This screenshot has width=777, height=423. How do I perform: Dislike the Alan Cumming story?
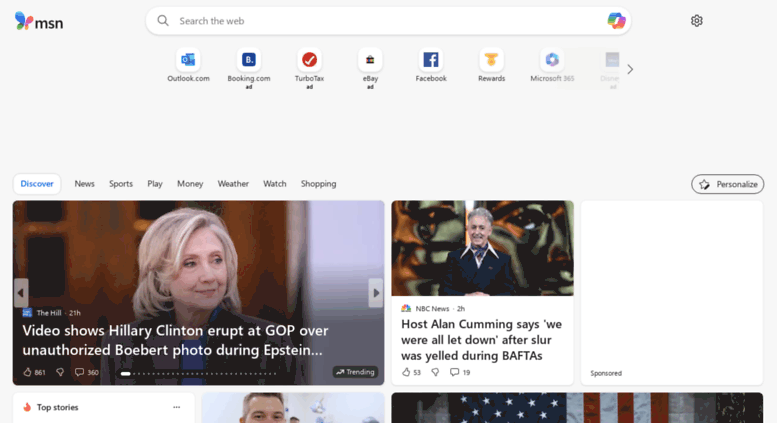point(435,372)
